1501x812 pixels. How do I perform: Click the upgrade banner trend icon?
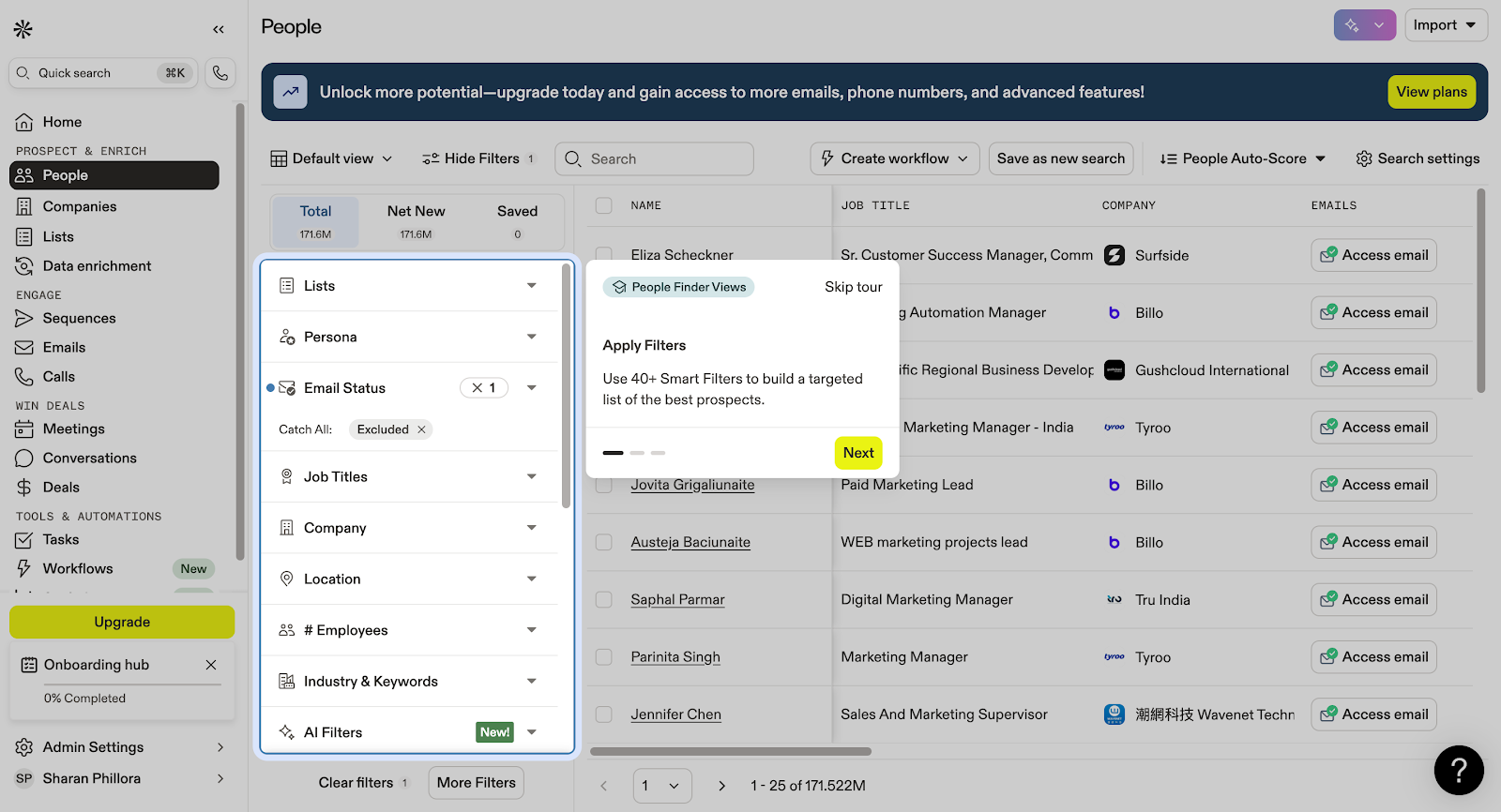click(x=291, y=92)
